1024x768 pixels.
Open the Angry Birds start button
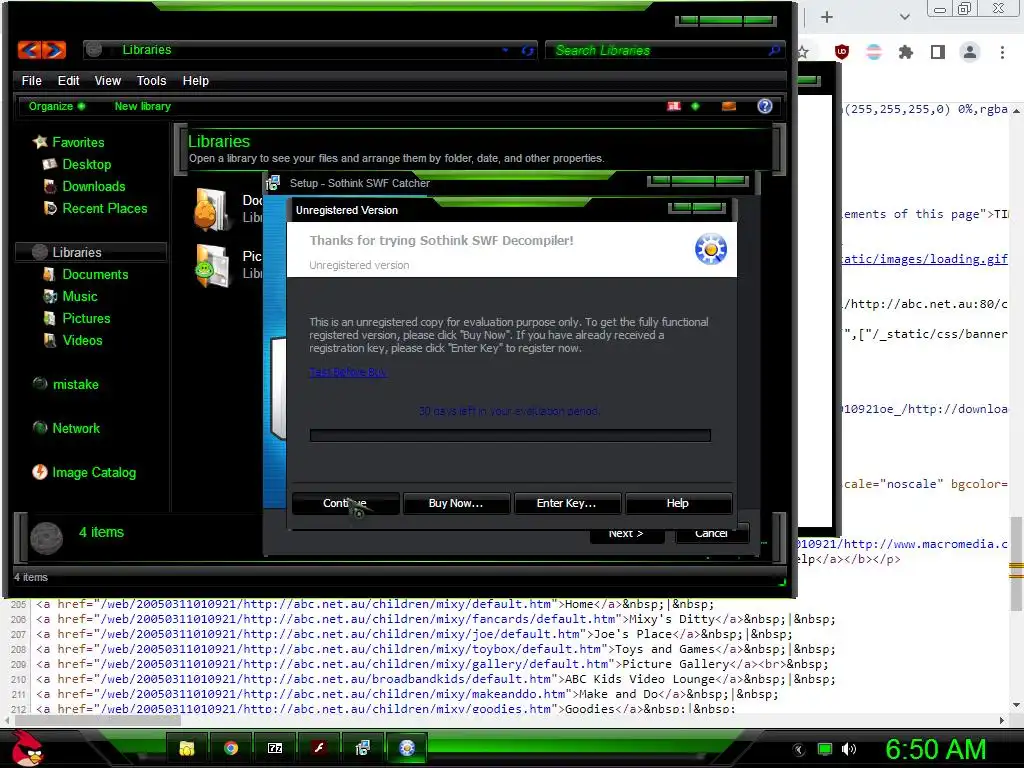[x=27, y=748]
